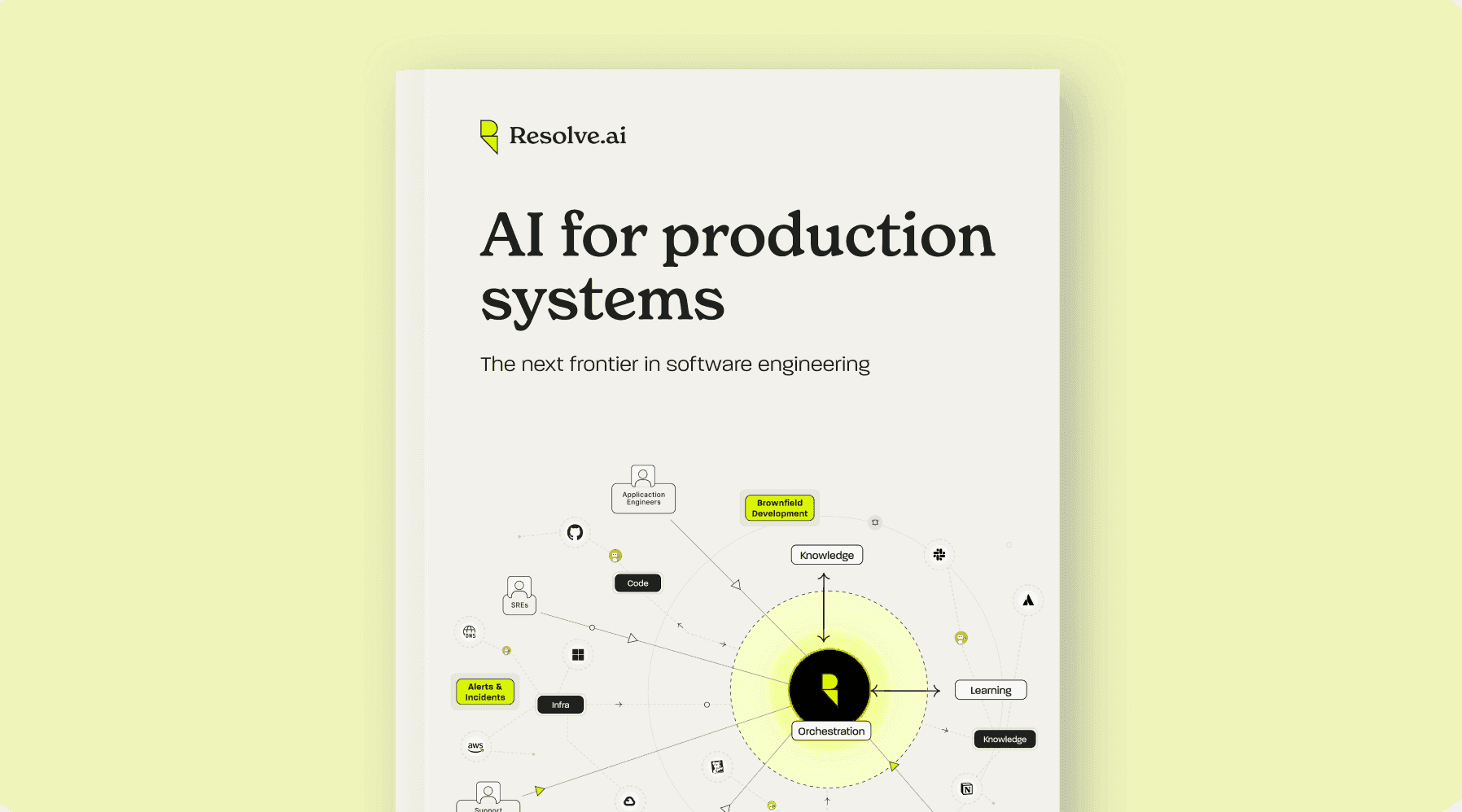Enable the central Orchestration node
This screenshot has width=1462, height=812.
[830, 730]
